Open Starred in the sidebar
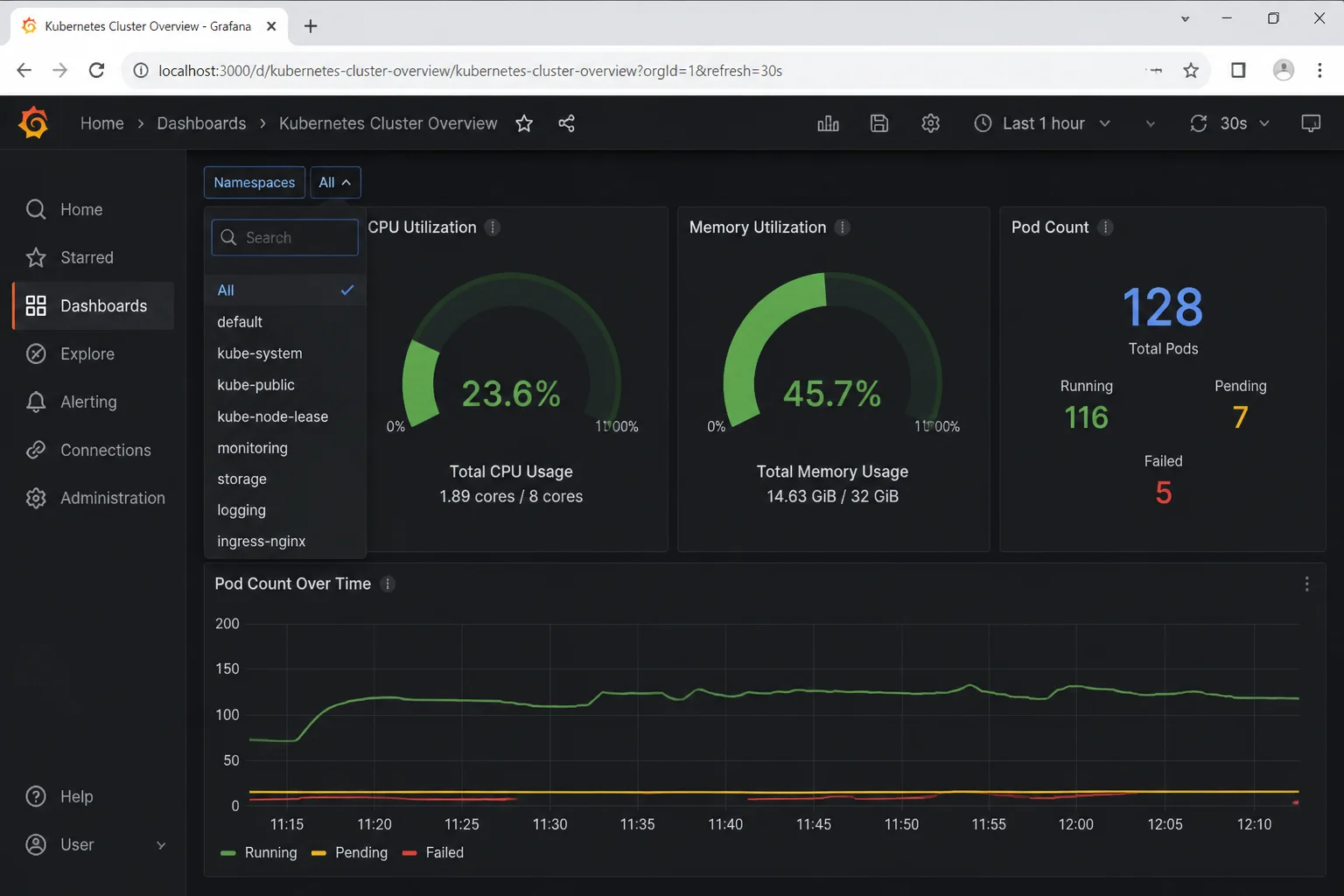The height and width of the screenshot is (896, 1344). (x=93, y=257)
